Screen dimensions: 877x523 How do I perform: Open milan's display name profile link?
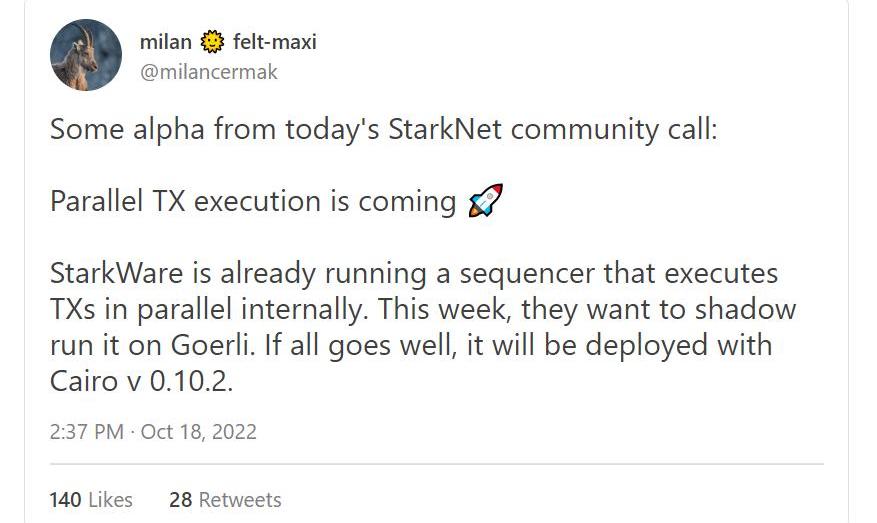(x=166, y=42)
